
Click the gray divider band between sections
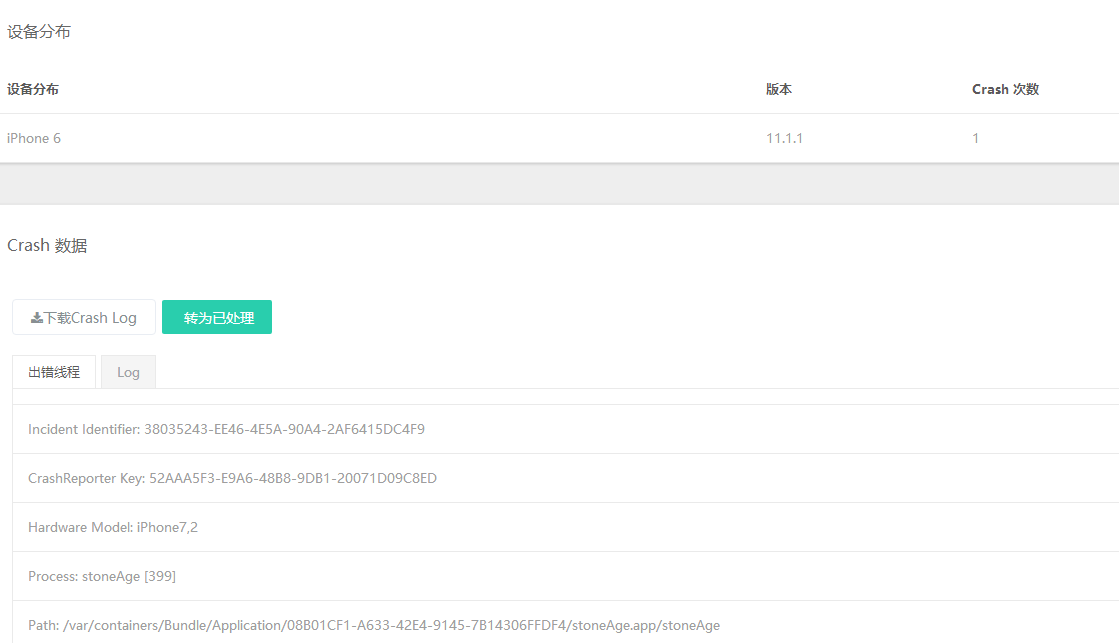click(x=559, y=184)
